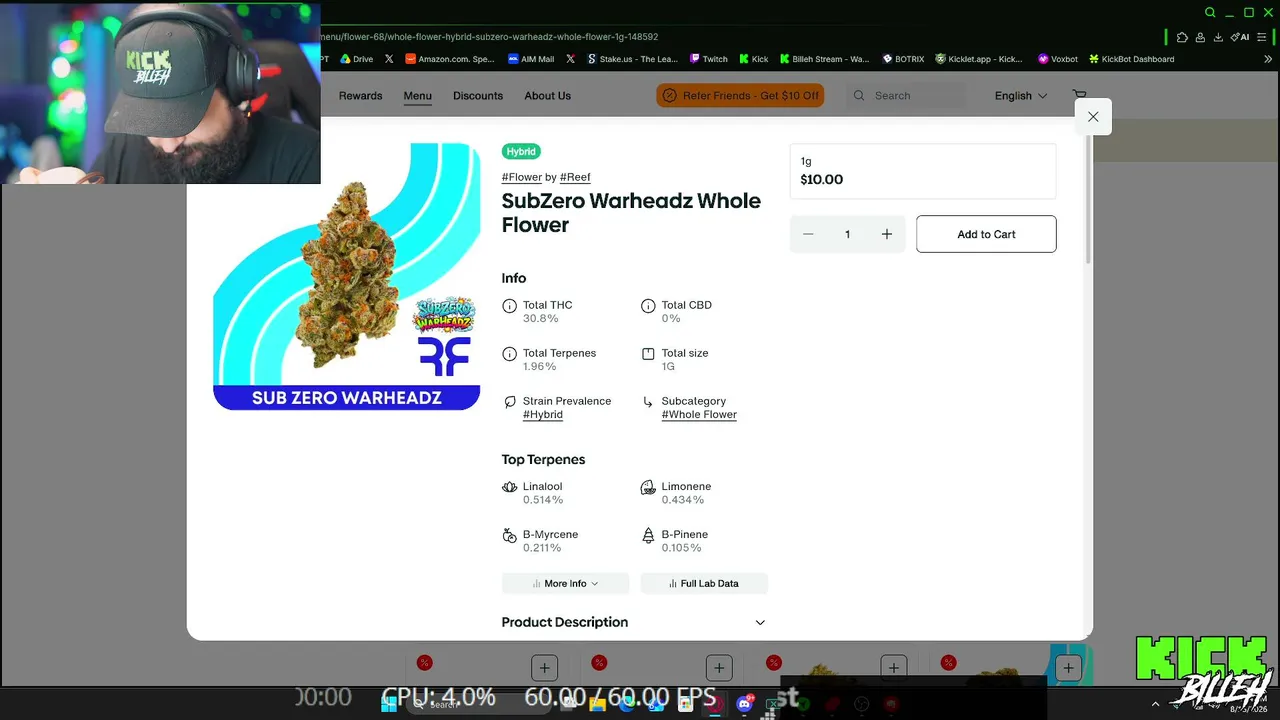Open the English language dropdown
The image size is (1280, 720).
1021,96
